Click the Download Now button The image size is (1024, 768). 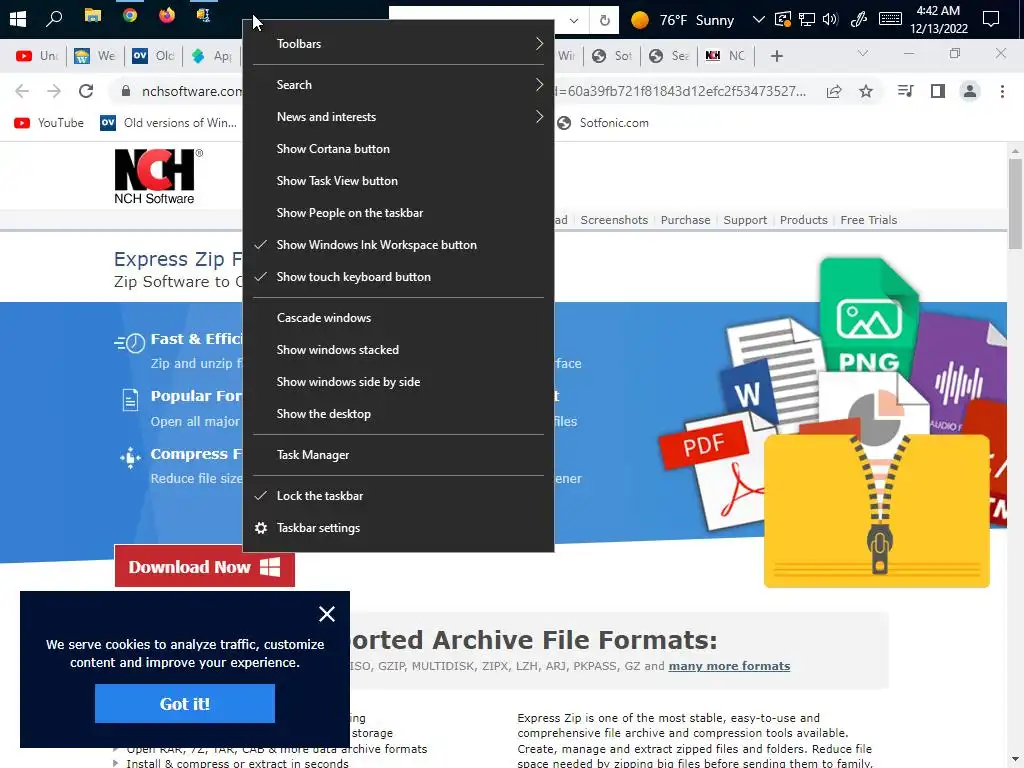tap(204, 567)
